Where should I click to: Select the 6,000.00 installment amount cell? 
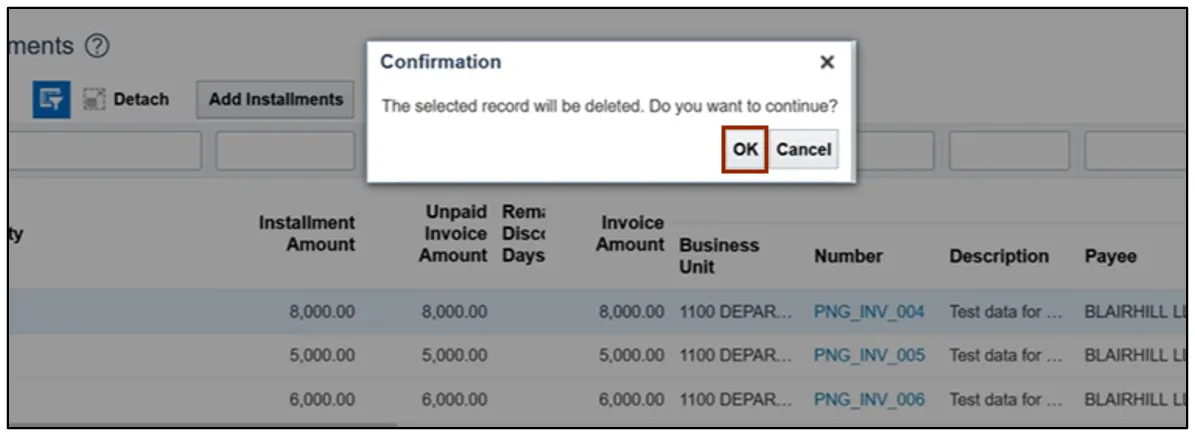tap(322, 399)
